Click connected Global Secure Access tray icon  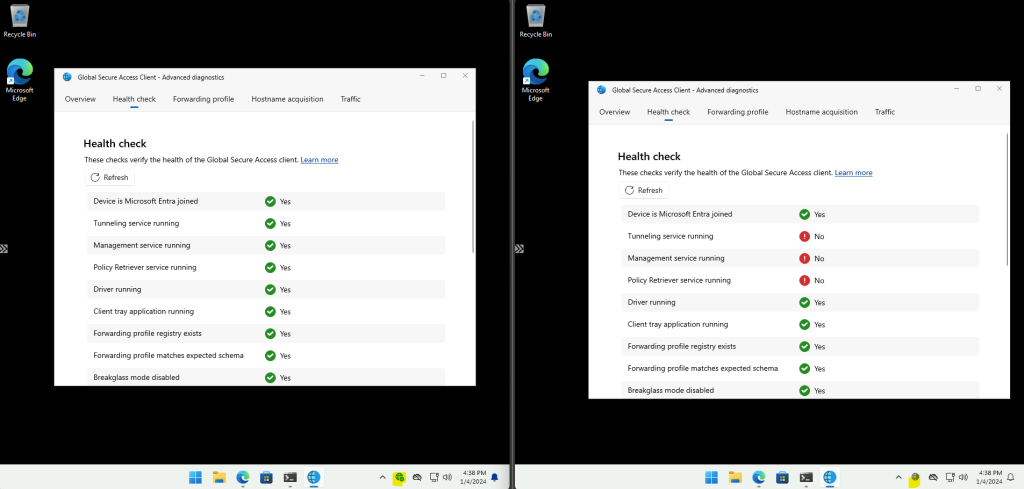pos(400,478)
